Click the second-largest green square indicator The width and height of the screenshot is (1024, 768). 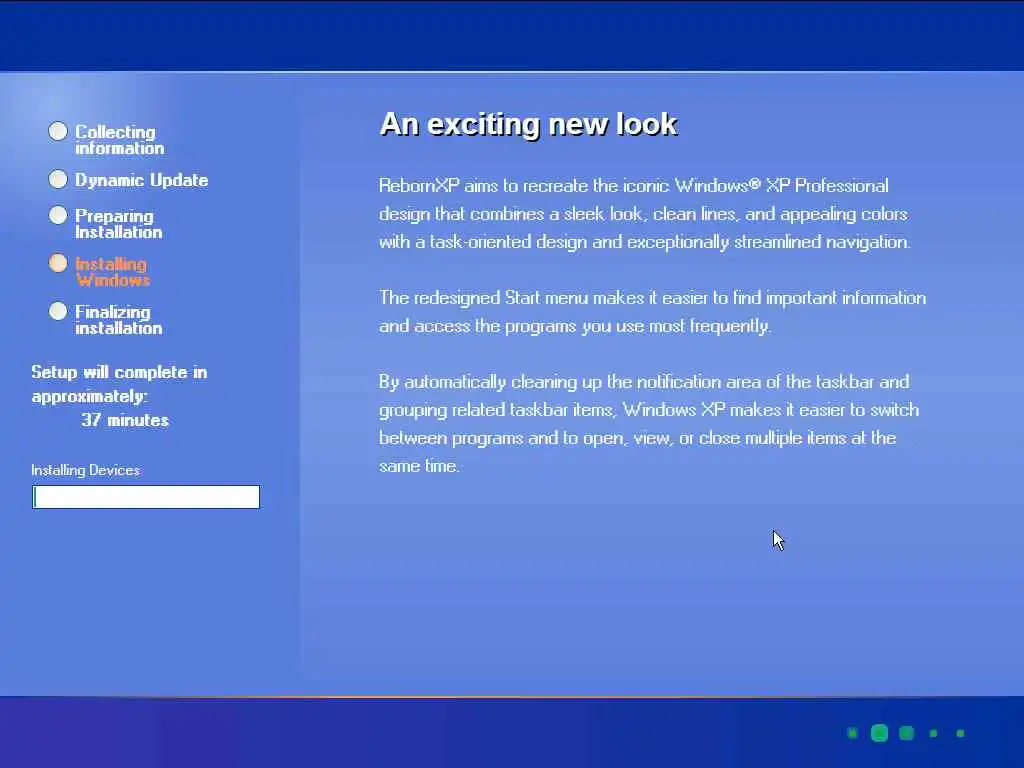coord(906,733)
